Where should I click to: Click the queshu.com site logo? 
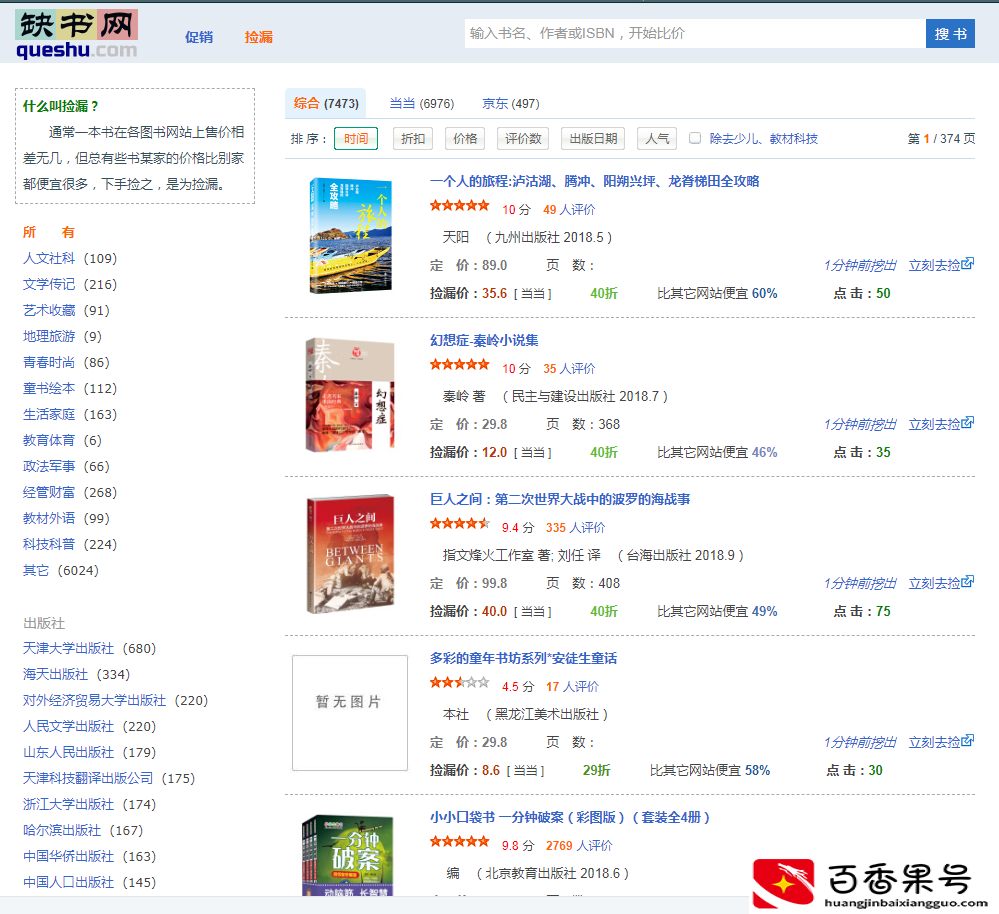click(x=76, y=34)
